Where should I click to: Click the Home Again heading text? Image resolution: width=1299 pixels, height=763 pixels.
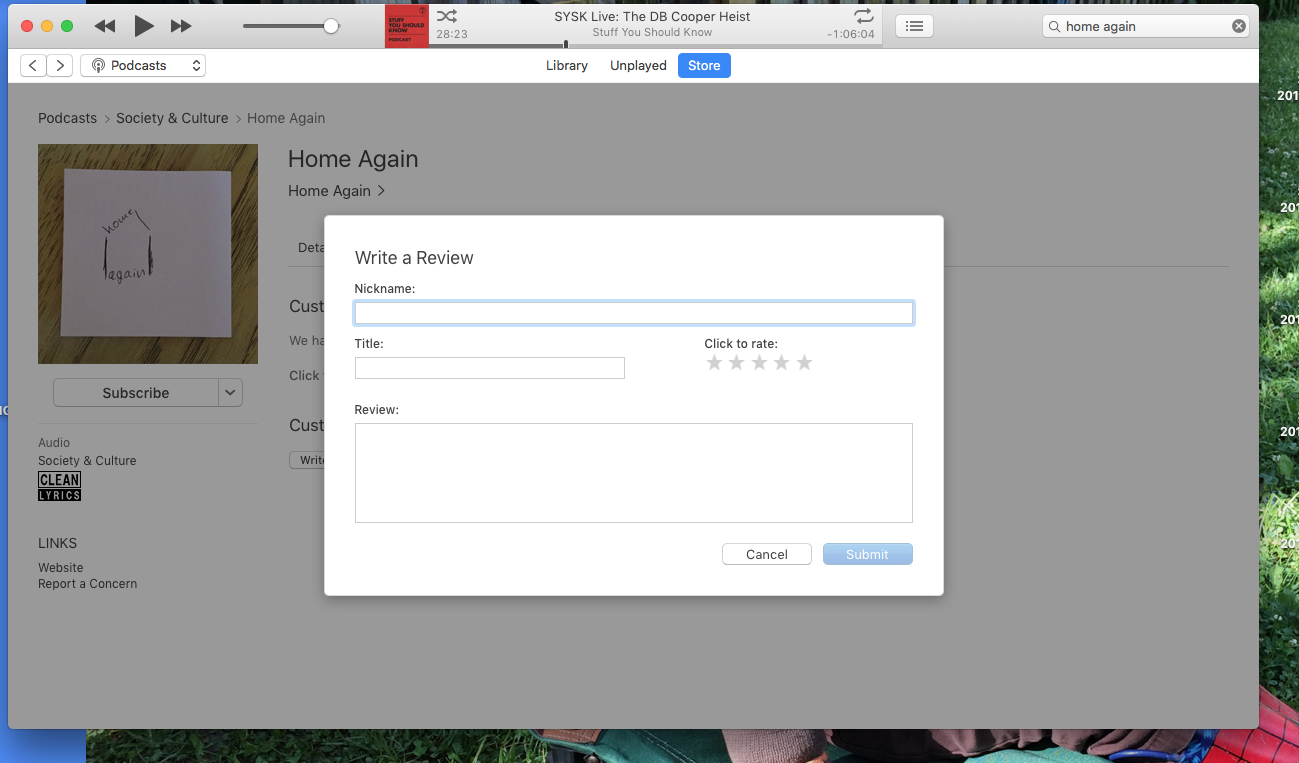coord(353,159)
